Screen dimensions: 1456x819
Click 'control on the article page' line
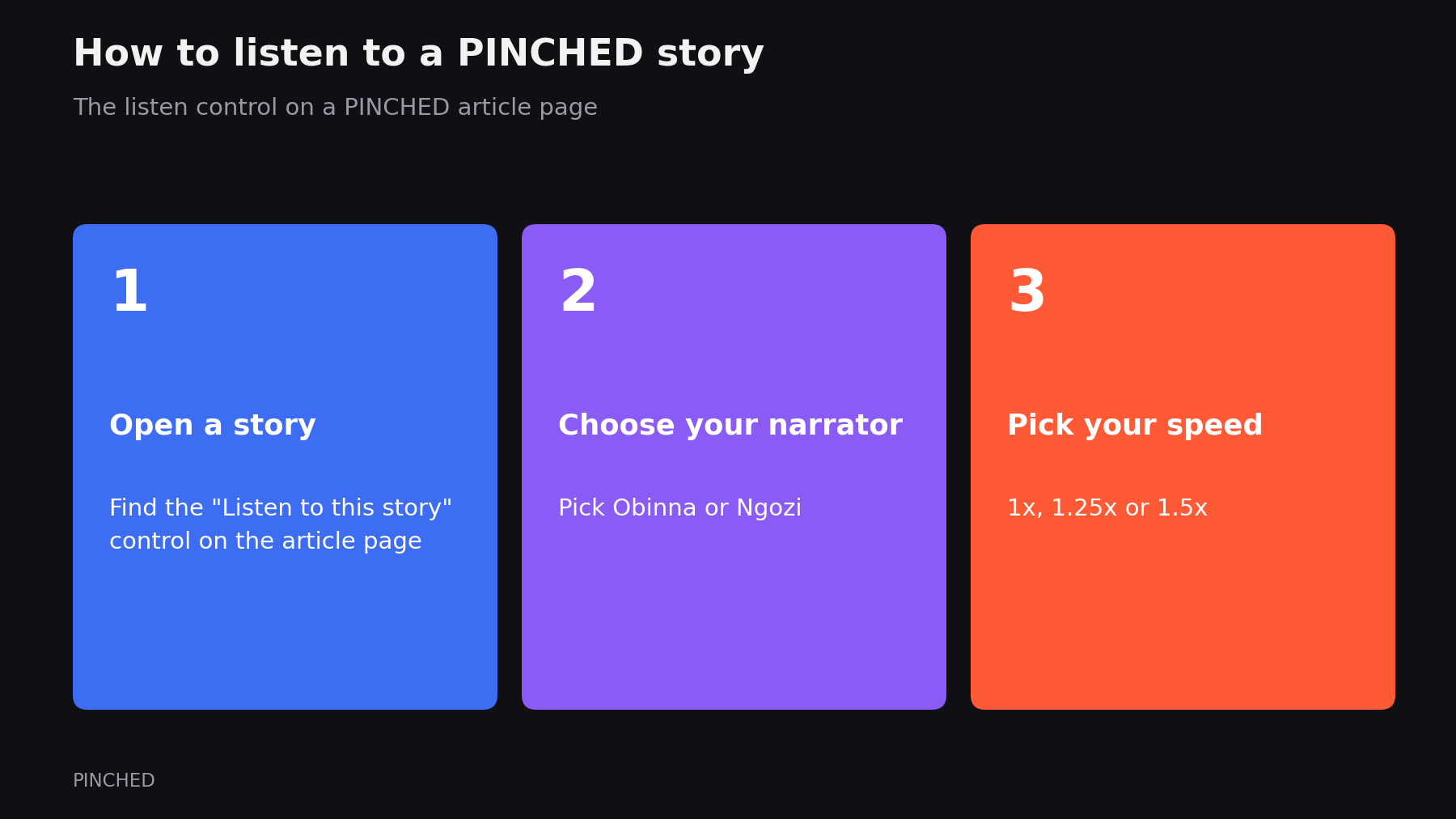[x=265, y=541]
